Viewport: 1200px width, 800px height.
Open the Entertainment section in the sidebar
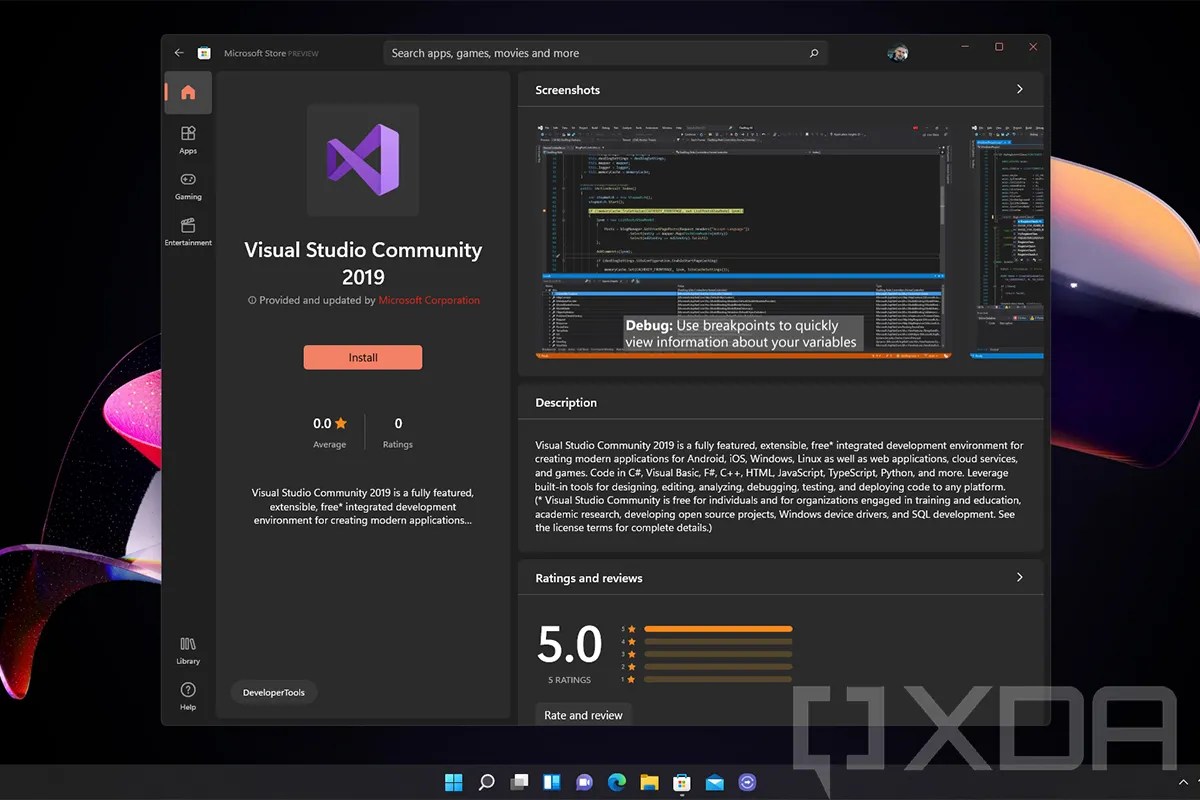[188, 232]
